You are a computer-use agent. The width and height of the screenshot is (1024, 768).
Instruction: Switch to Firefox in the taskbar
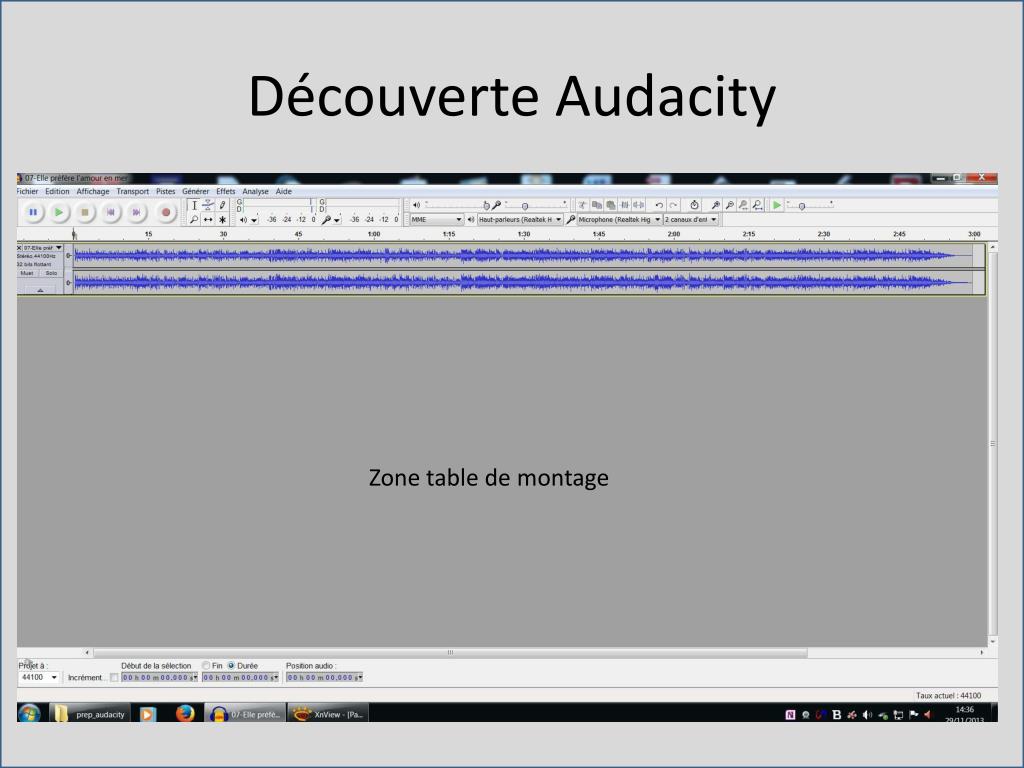(x=185, y=714)
